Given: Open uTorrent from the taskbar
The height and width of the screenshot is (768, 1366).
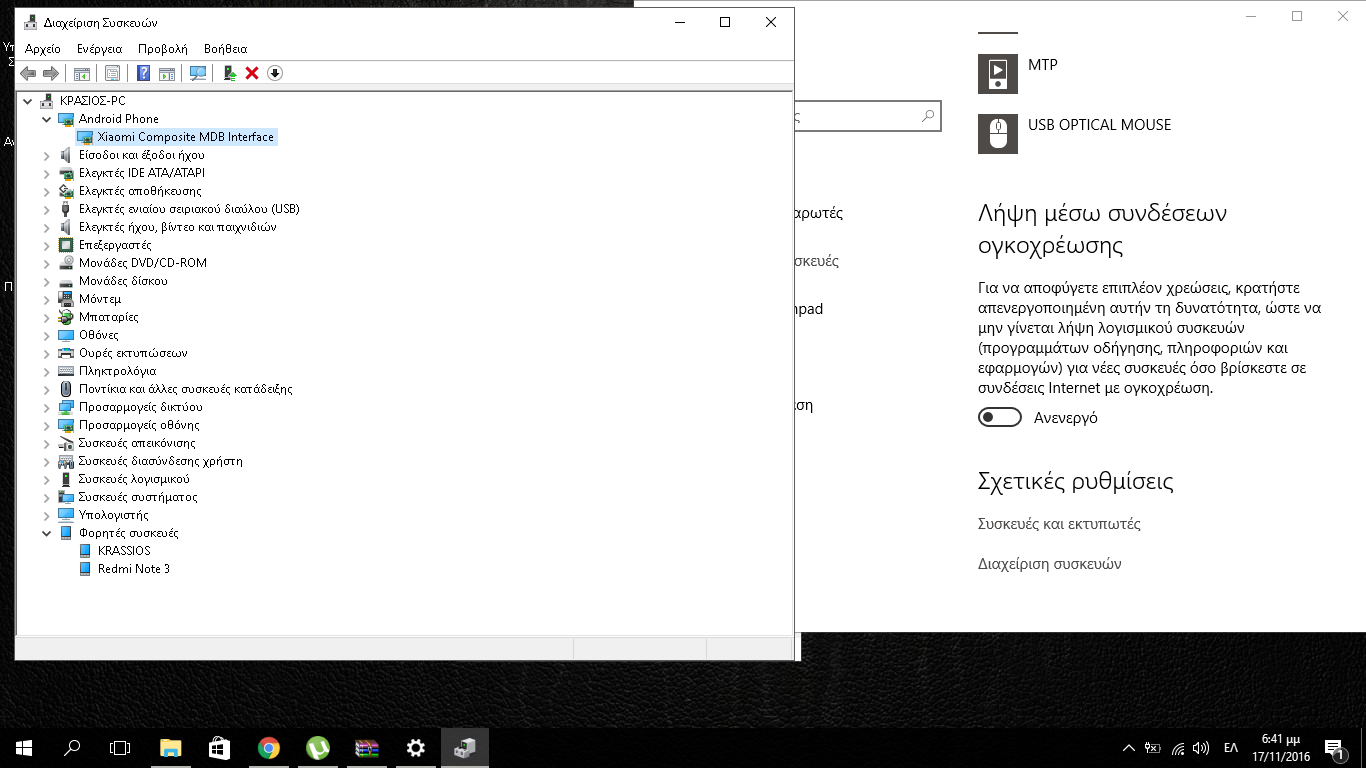Looking at the screenshot, I should coord(317,748).
